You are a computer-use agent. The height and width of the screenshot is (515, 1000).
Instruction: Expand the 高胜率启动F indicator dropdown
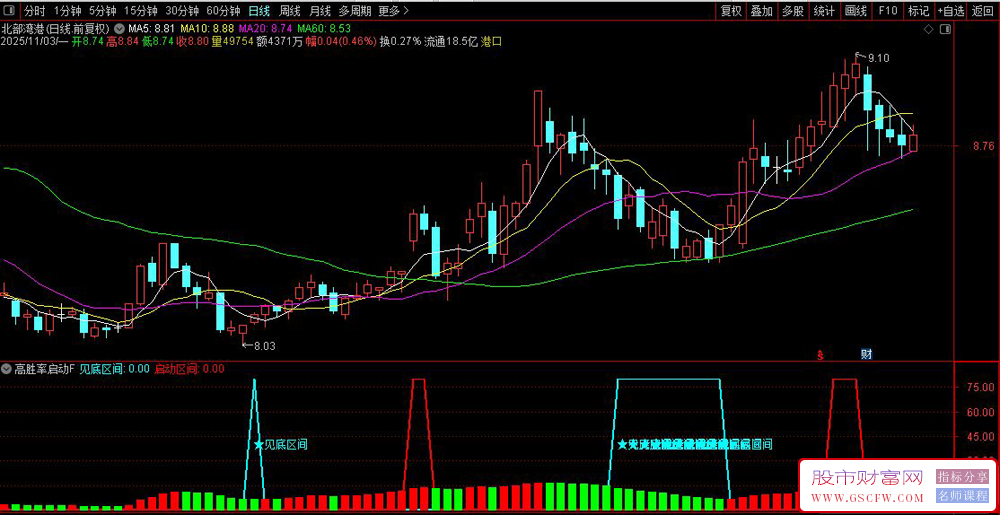(6, 368)
